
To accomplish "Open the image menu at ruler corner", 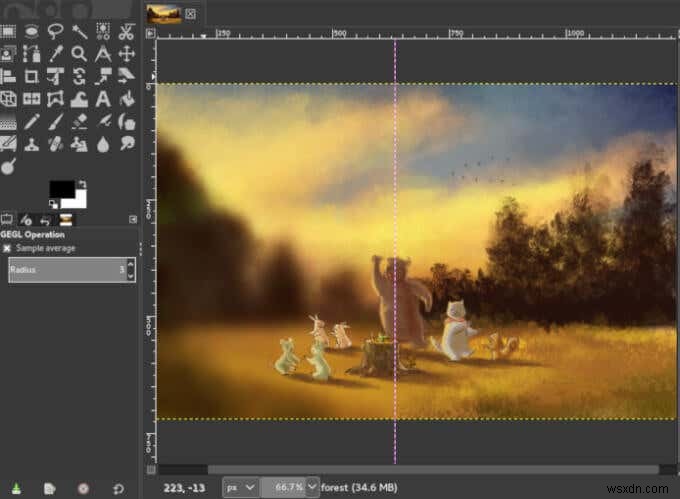I will pos(150,33).
